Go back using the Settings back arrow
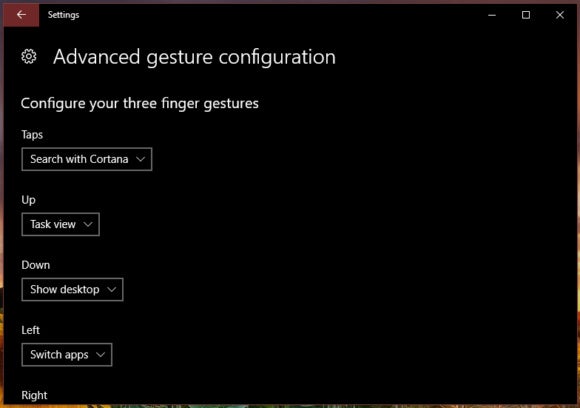 point(21,15)
